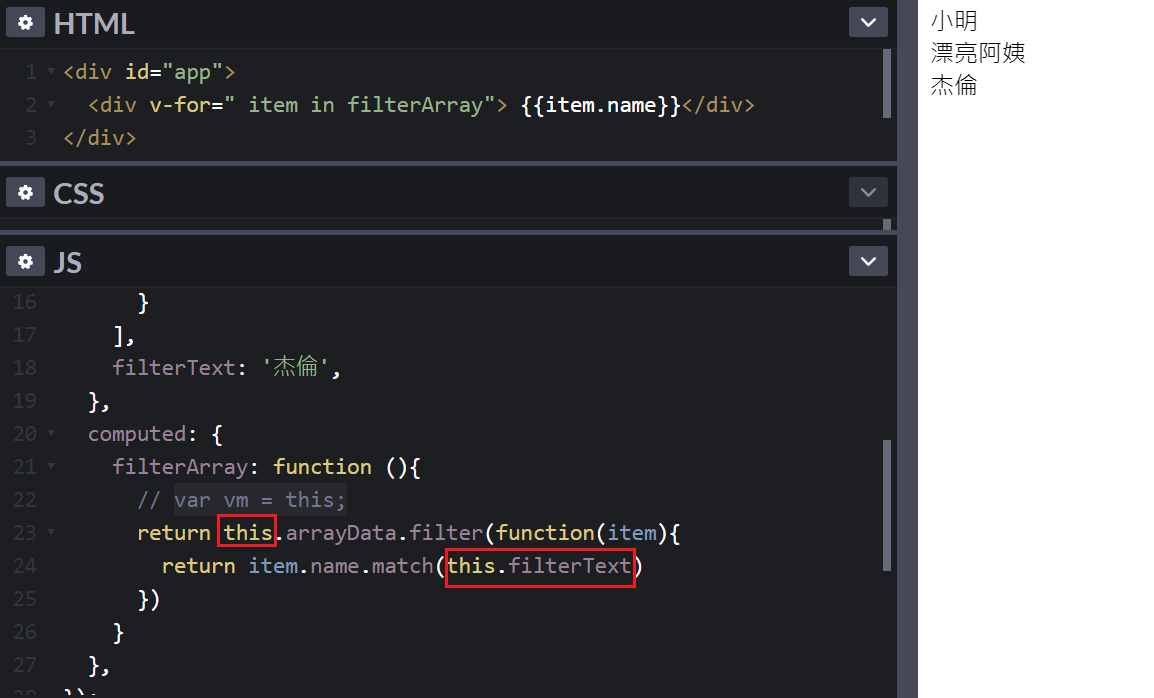Click 'filterArray' in the v-for attribute
The height and width of the screenshot is (698, 1154).
pos(415,105)
